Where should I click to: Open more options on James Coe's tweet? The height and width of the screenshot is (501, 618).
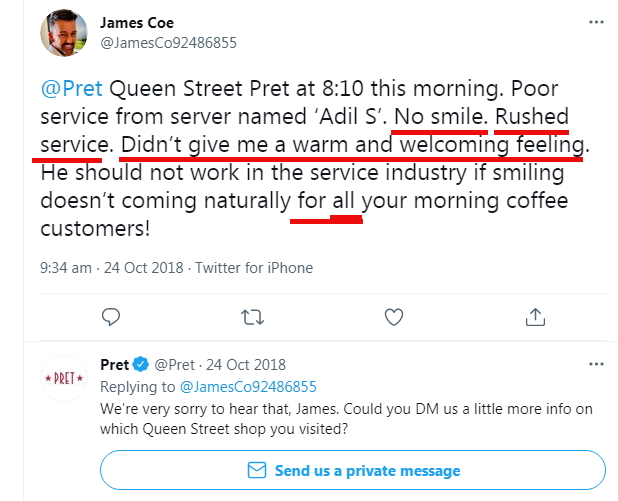596,21
